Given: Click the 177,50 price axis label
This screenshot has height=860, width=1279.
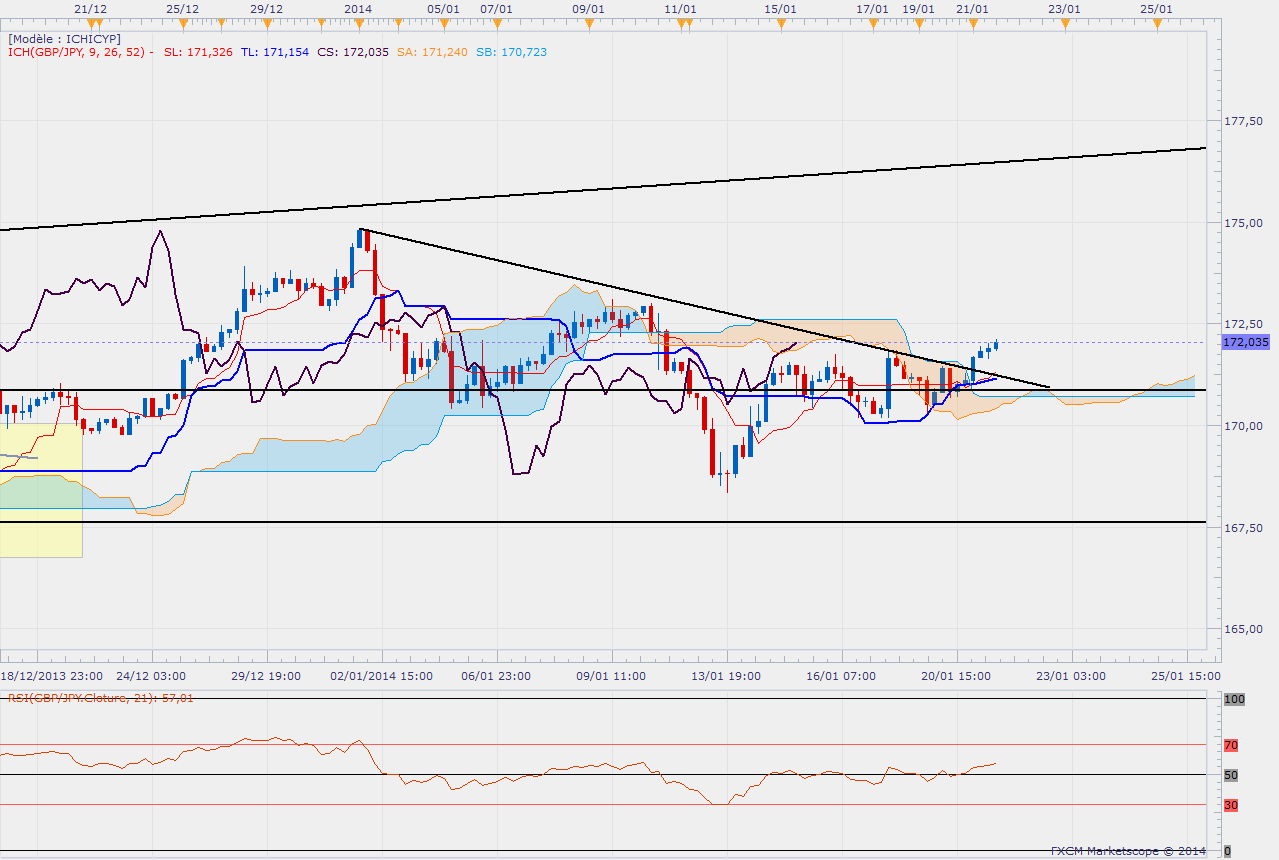Looking at the screenshot, I should (x=1243, y=121).
